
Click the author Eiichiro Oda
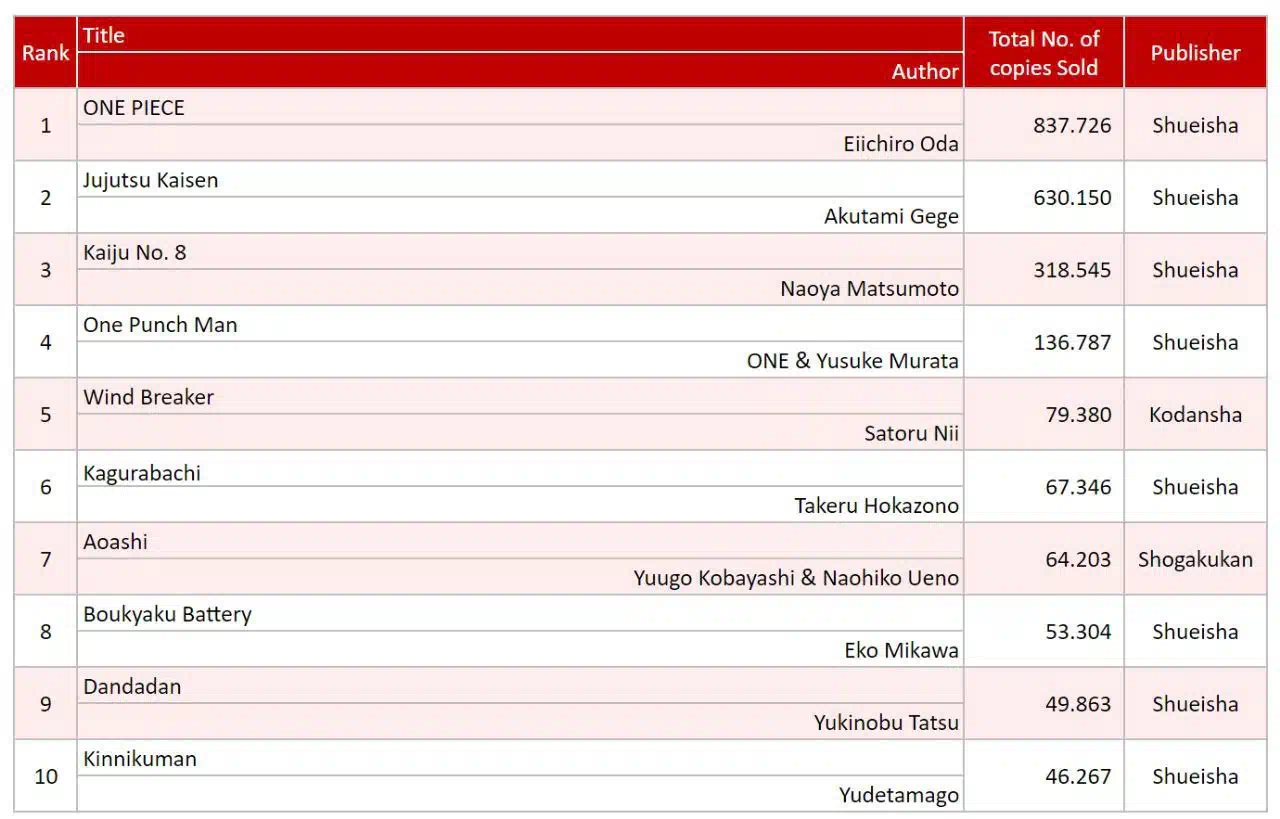(x=901, y=143)
